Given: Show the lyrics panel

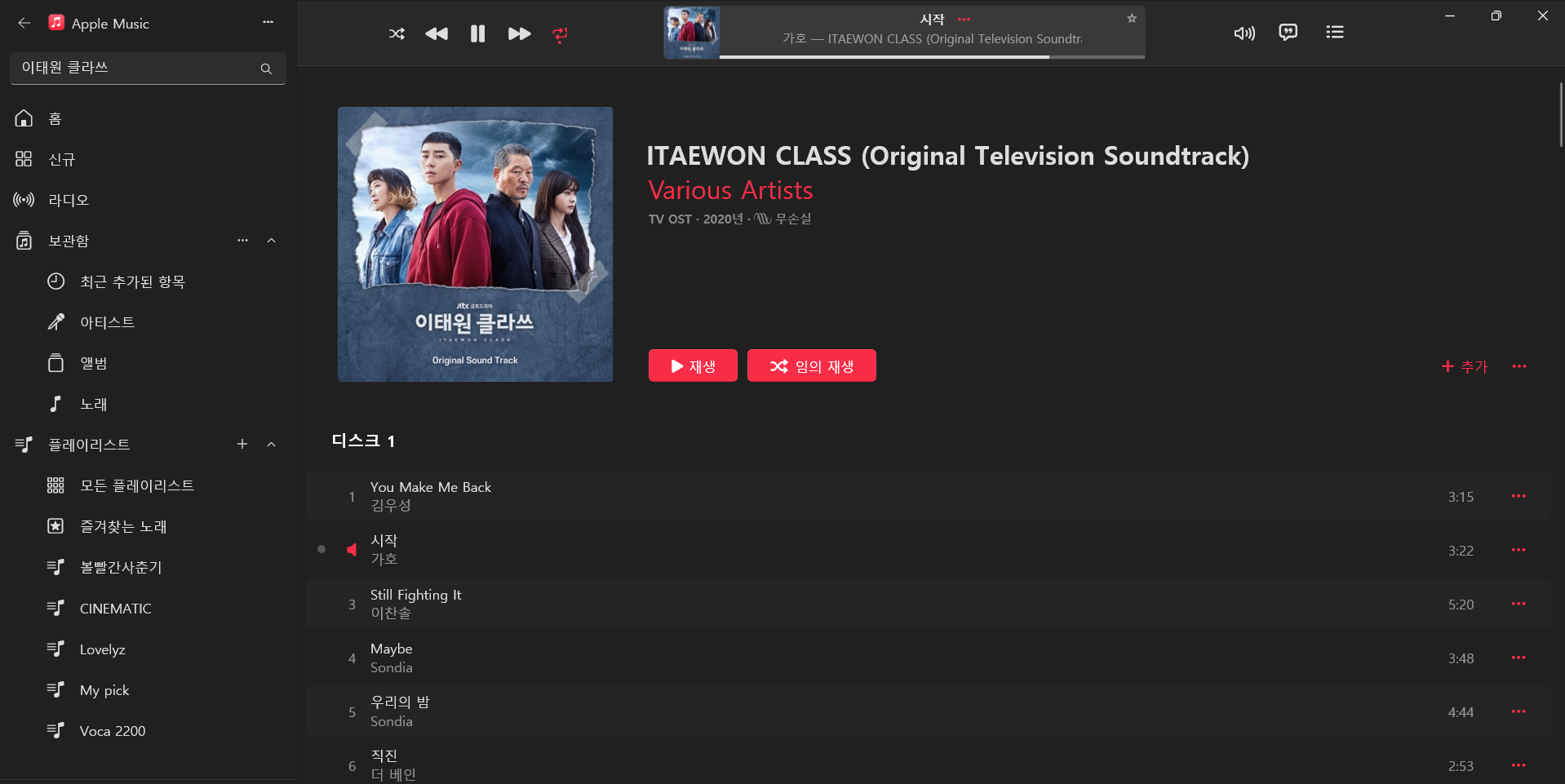Looking at the screenshot, I should (1288, 33).
